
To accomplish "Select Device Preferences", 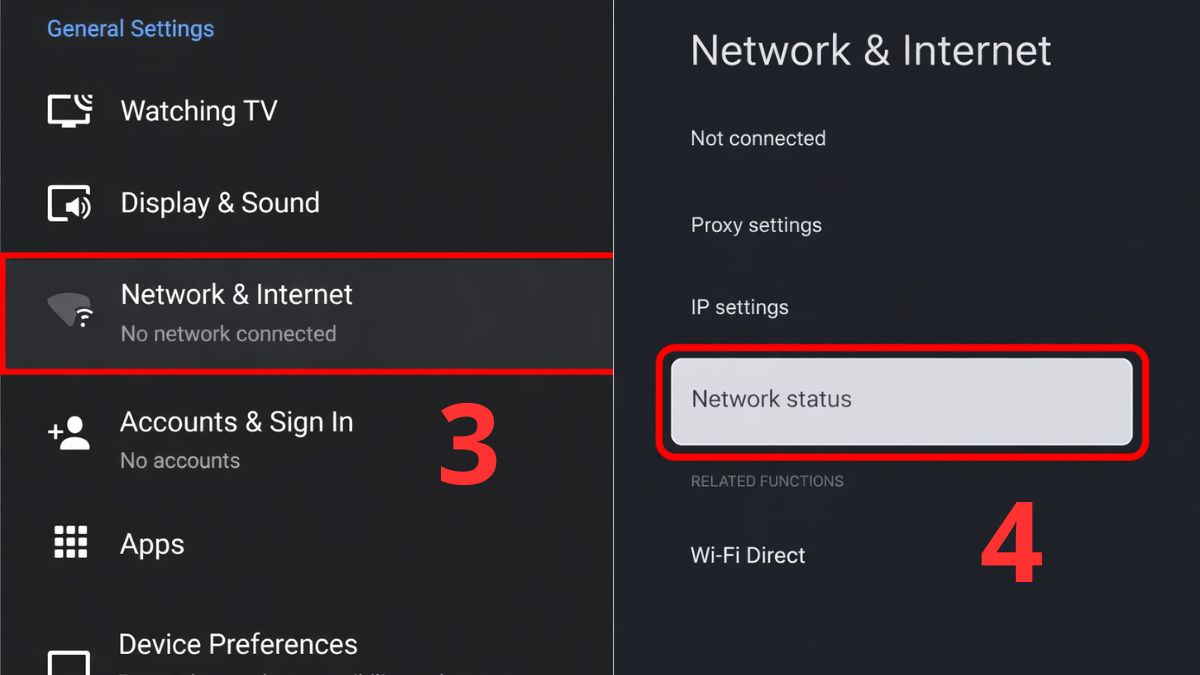I will tap(238, 645).
